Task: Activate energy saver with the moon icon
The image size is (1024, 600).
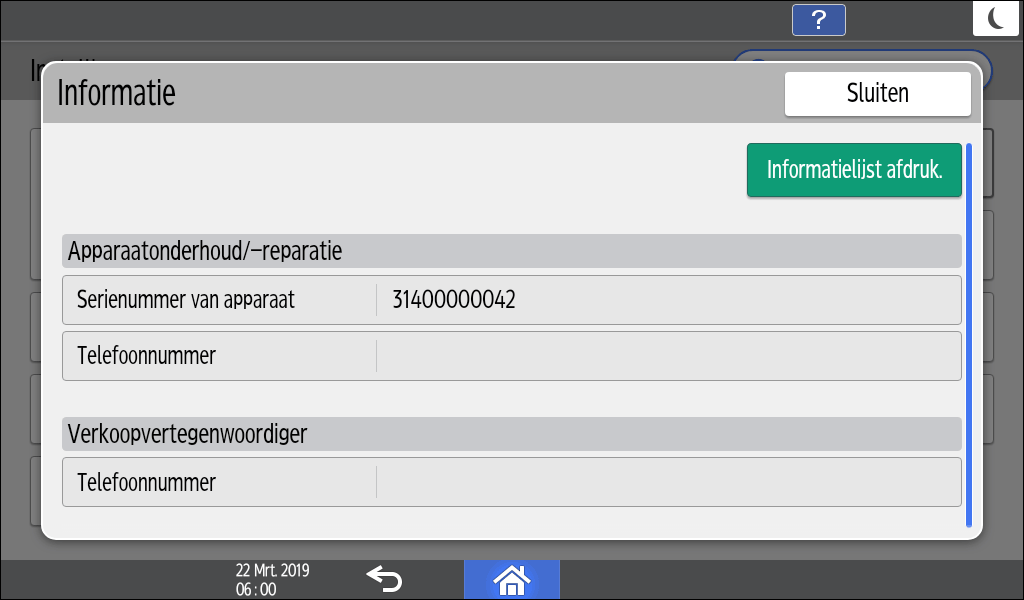Action: tap(996, 19)
